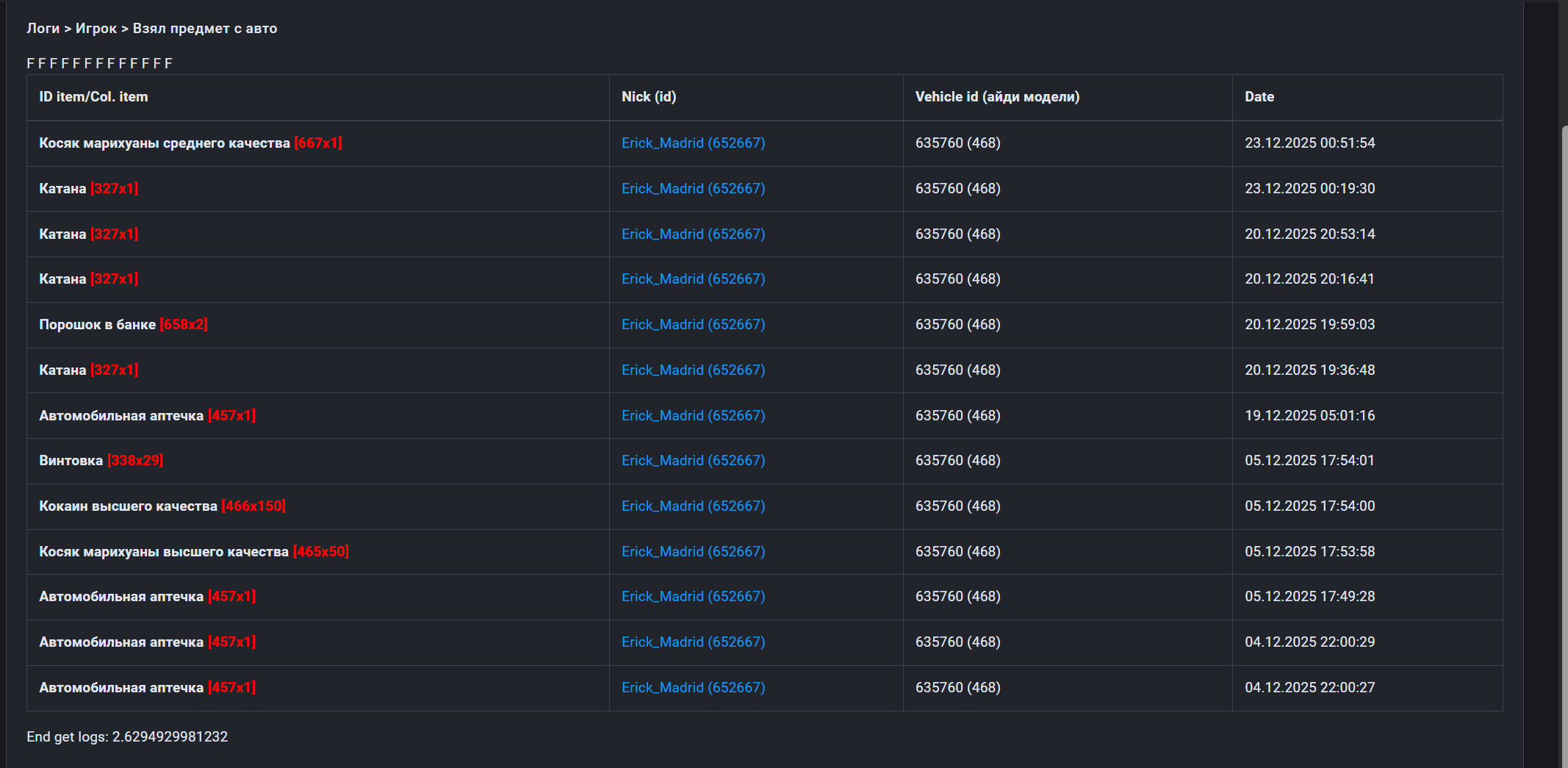
Task: Open player link dated 23.12.2025 00:51:54
Action: [x=693, y=143]
